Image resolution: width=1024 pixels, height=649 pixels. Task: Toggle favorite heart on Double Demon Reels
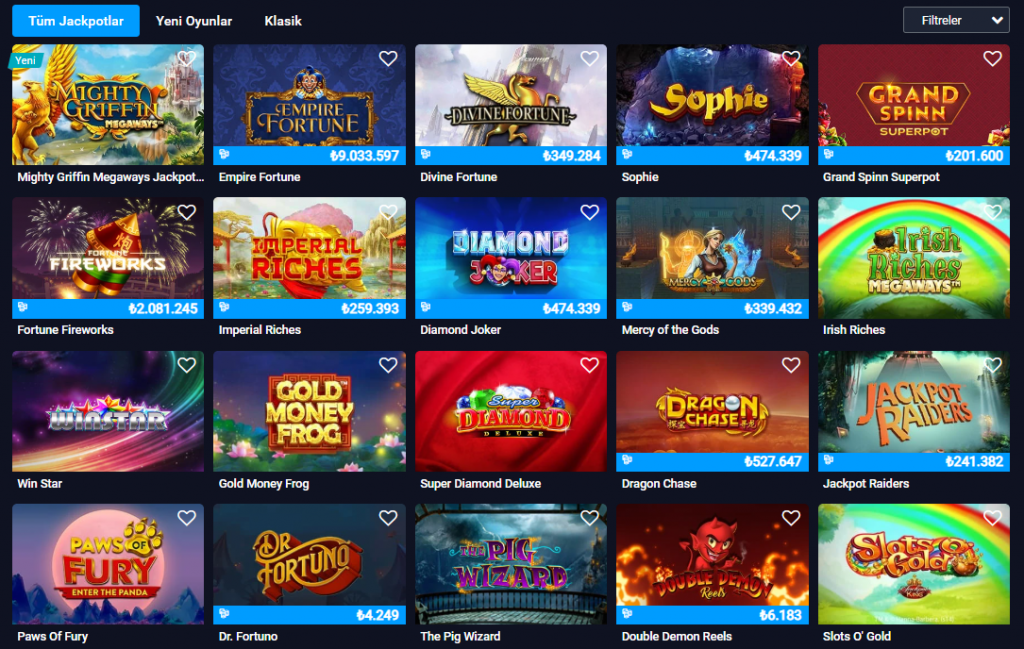pos(791,518)
